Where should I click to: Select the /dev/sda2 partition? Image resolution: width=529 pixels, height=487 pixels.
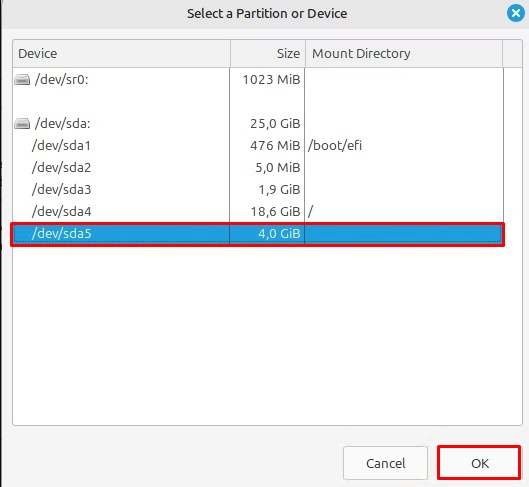tap(258, 167)
